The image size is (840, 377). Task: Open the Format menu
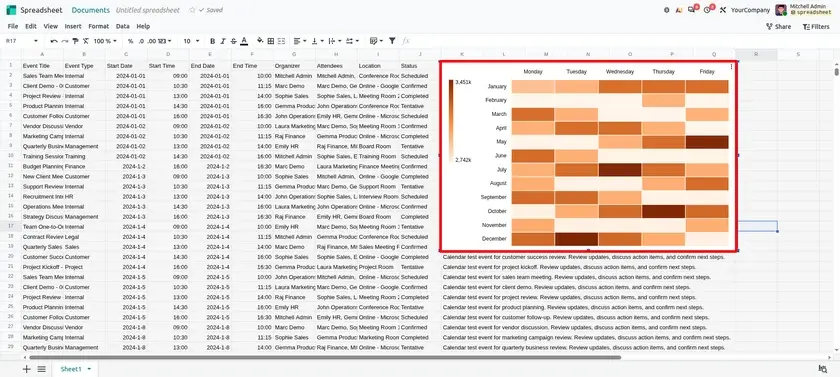[x=99, y=26]
